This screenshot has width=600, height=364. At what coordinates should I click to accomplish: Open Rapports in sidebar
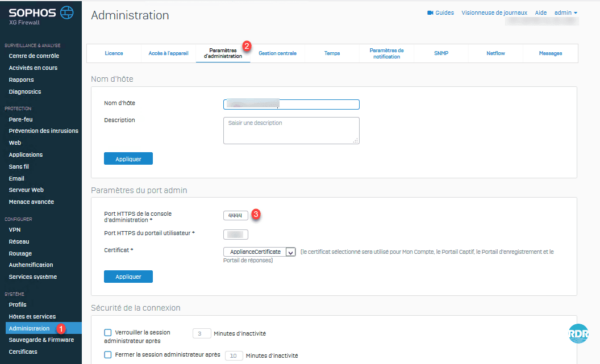tap(21, 80)
